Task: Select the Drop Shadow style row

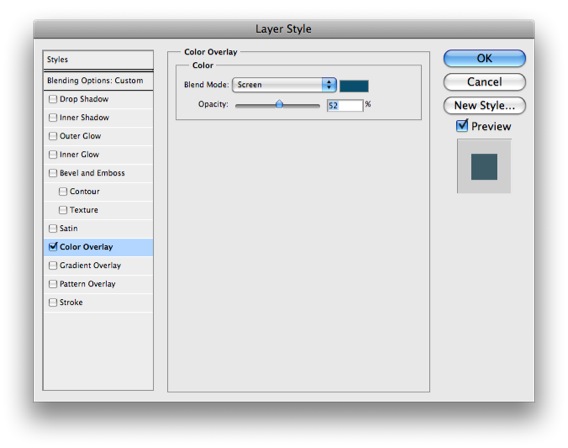Action: pos(98,99)
